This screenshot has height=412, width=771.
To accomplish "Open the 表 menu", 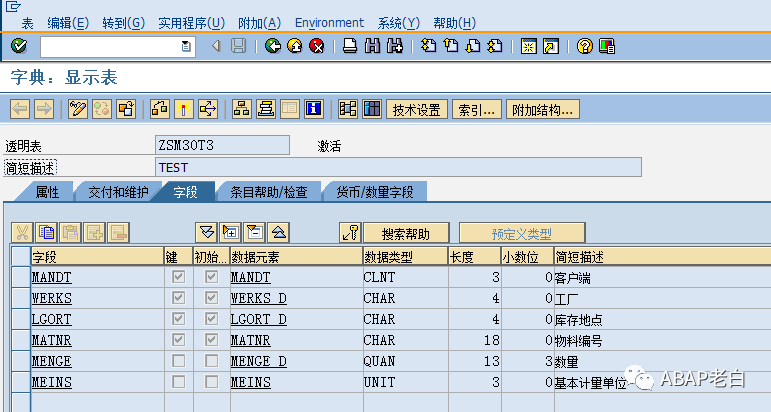I will (28, 23).
